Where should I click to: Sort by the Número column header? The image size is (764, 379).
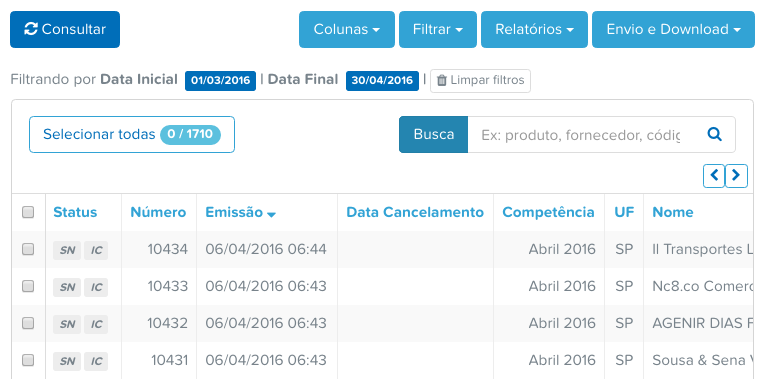(x=158, y=212)
